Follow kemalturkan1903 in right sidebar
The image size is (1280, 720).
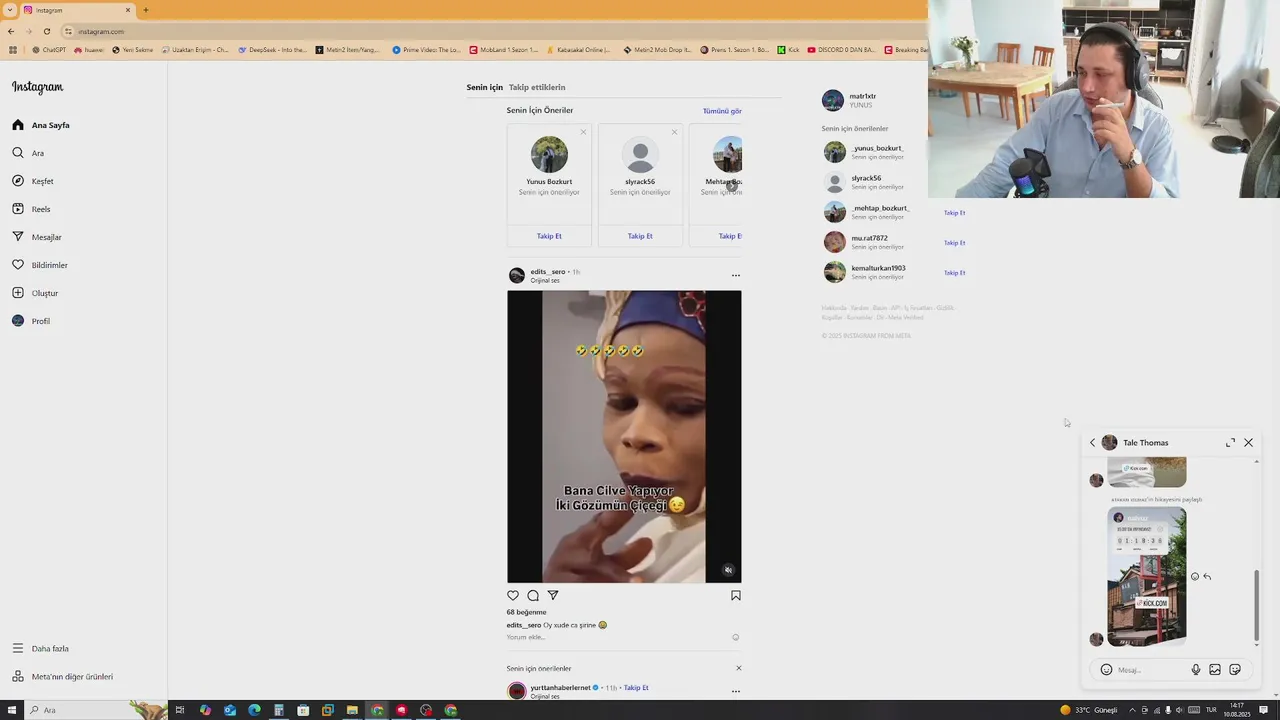click(x=954, y=273)
